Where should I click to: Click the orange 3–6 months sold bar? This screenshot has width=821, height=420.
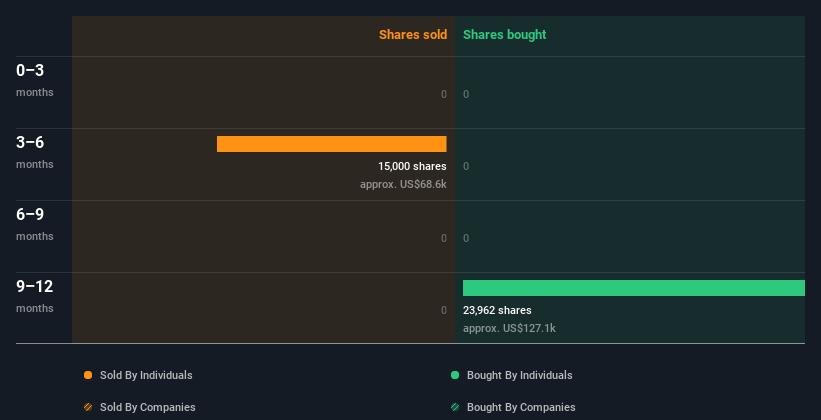click(x=331, y=144)
